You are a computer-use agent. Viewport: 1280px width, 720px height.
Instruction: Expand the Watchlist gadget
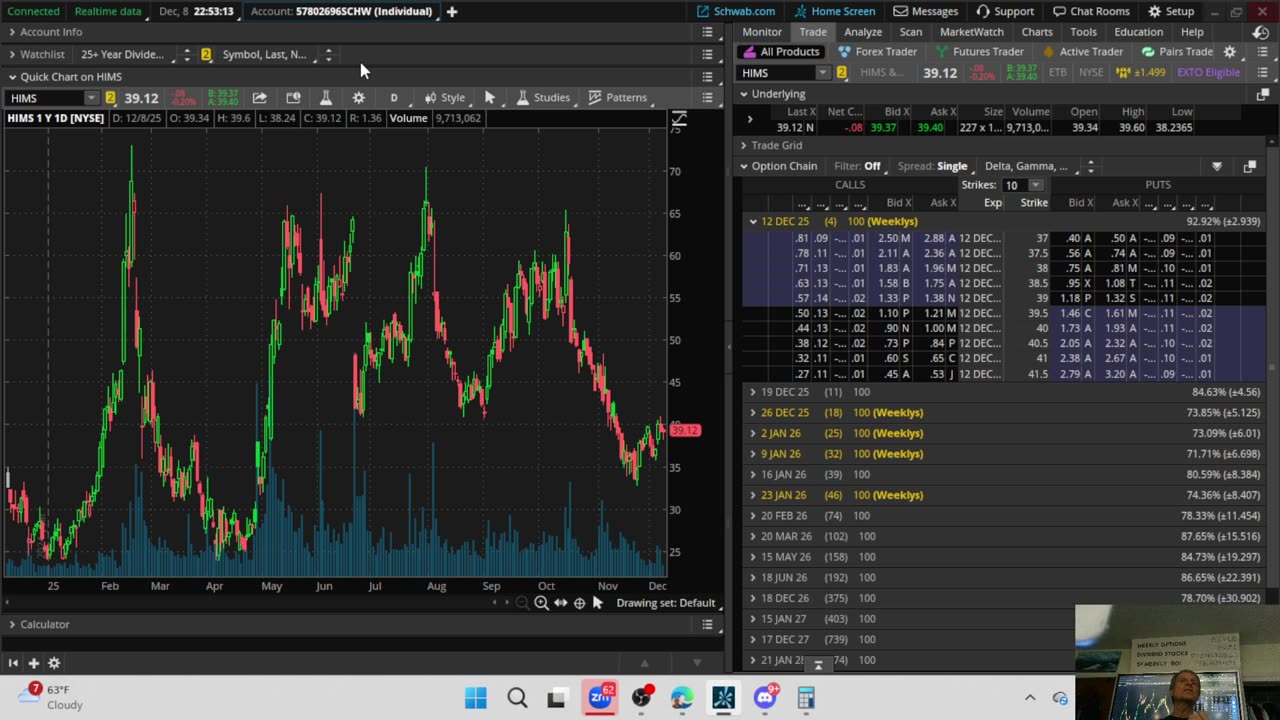12,54
